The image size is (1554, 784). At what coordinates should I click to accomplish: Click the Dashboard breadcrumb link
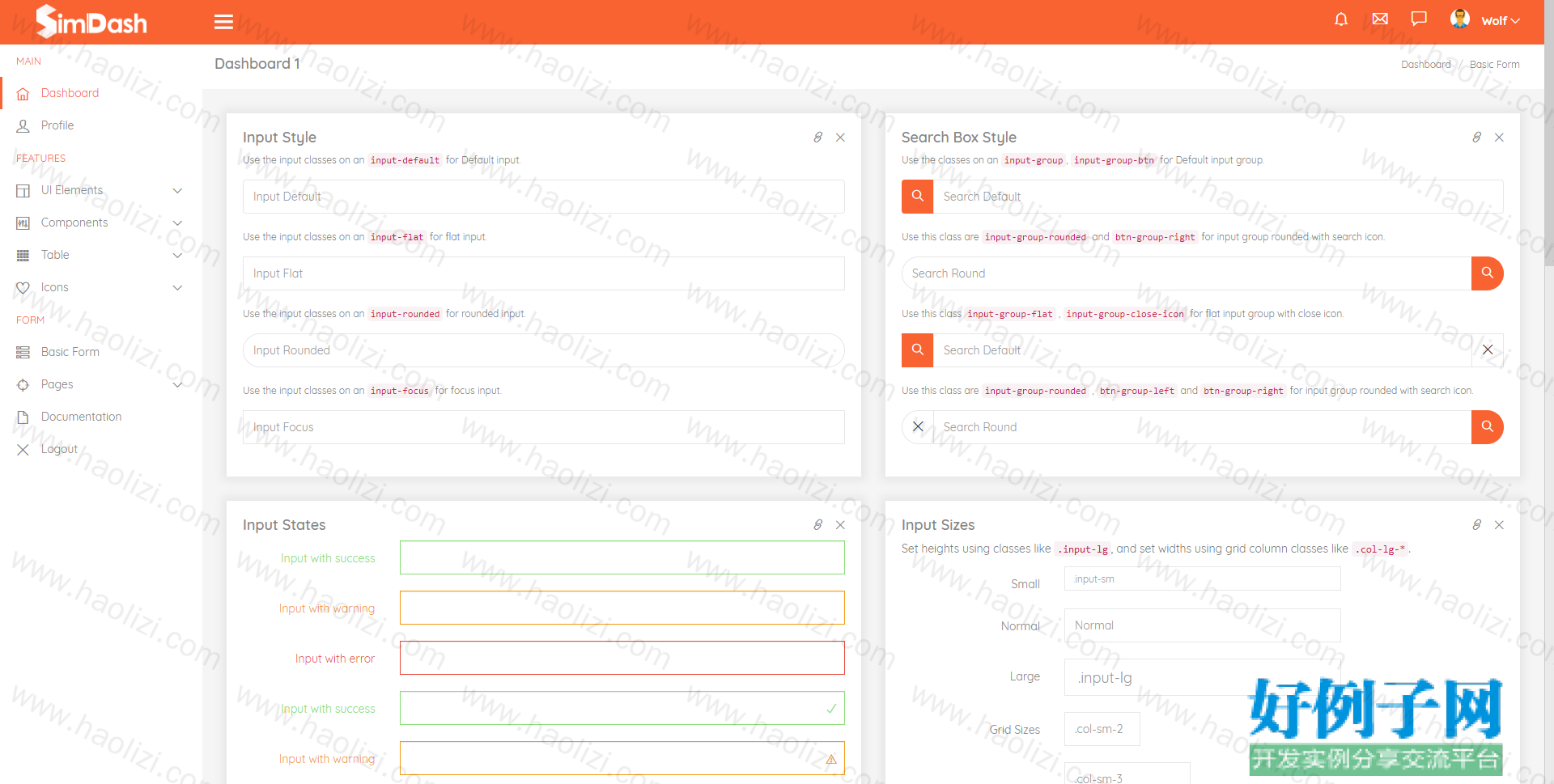coord(1426,65)
